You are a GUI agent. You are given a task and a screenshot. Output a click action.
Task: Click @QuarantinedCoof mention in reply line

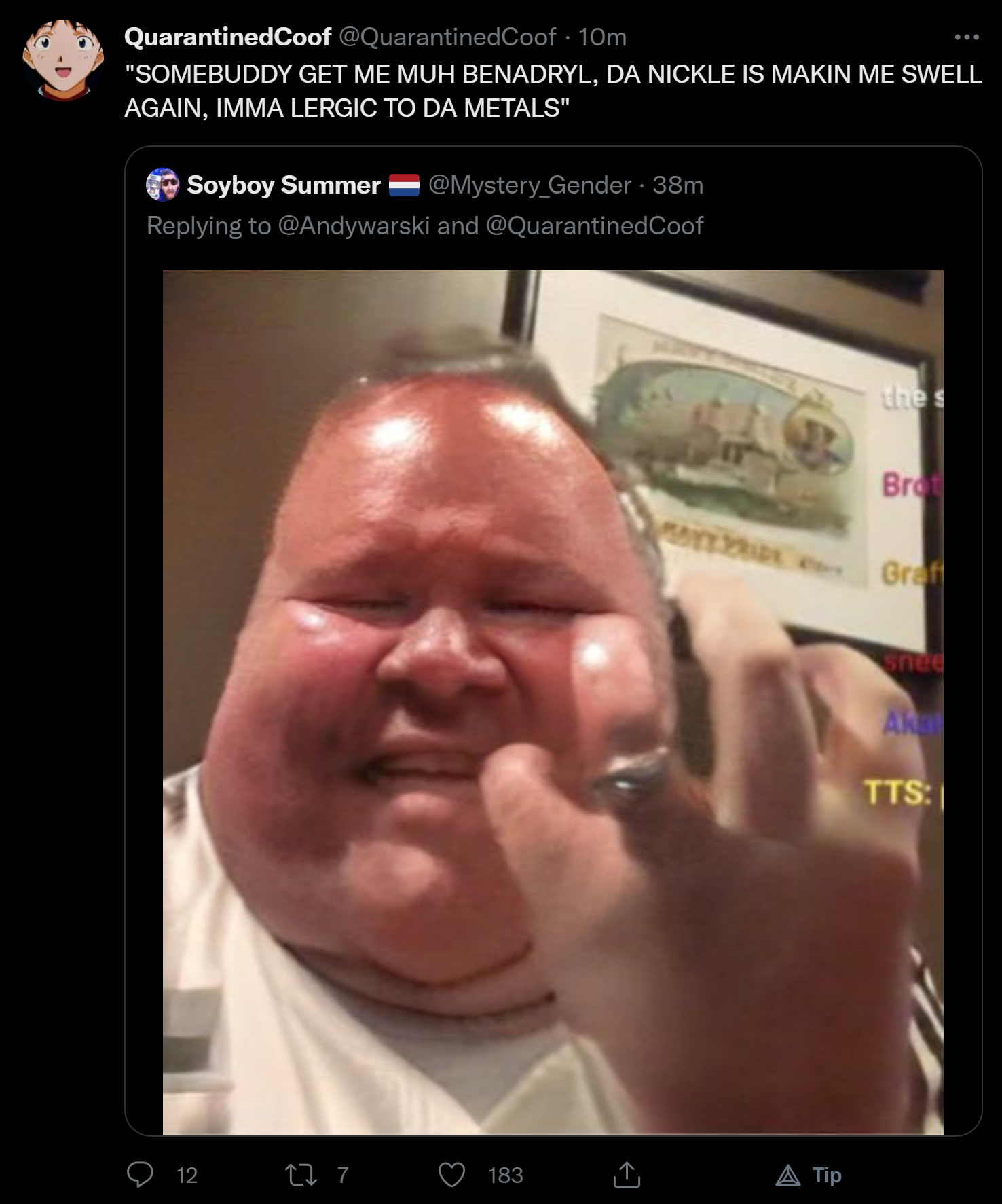pos(595,225)
